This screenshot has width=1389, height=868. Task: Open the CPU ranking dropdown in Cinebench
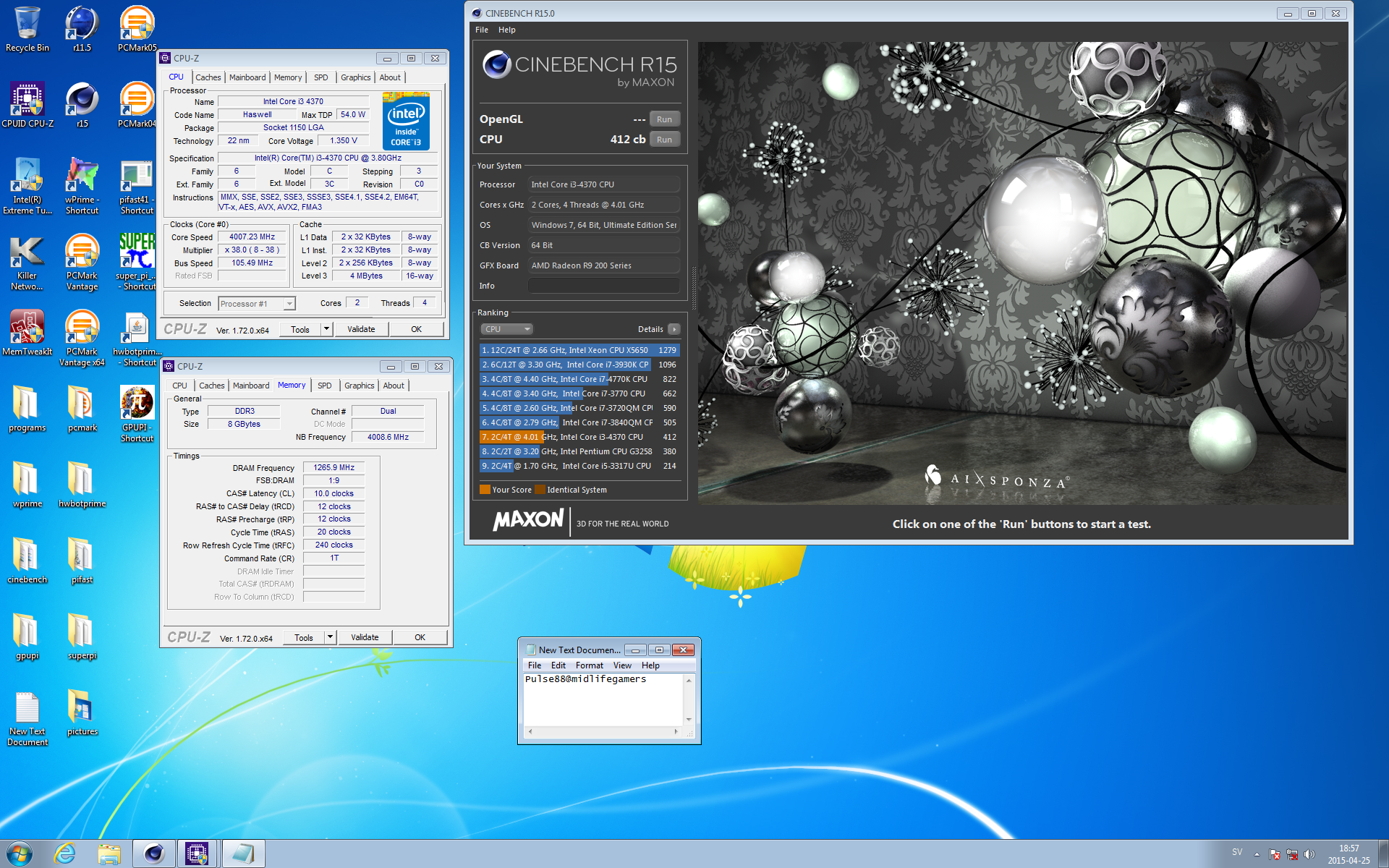pos(506,329)
